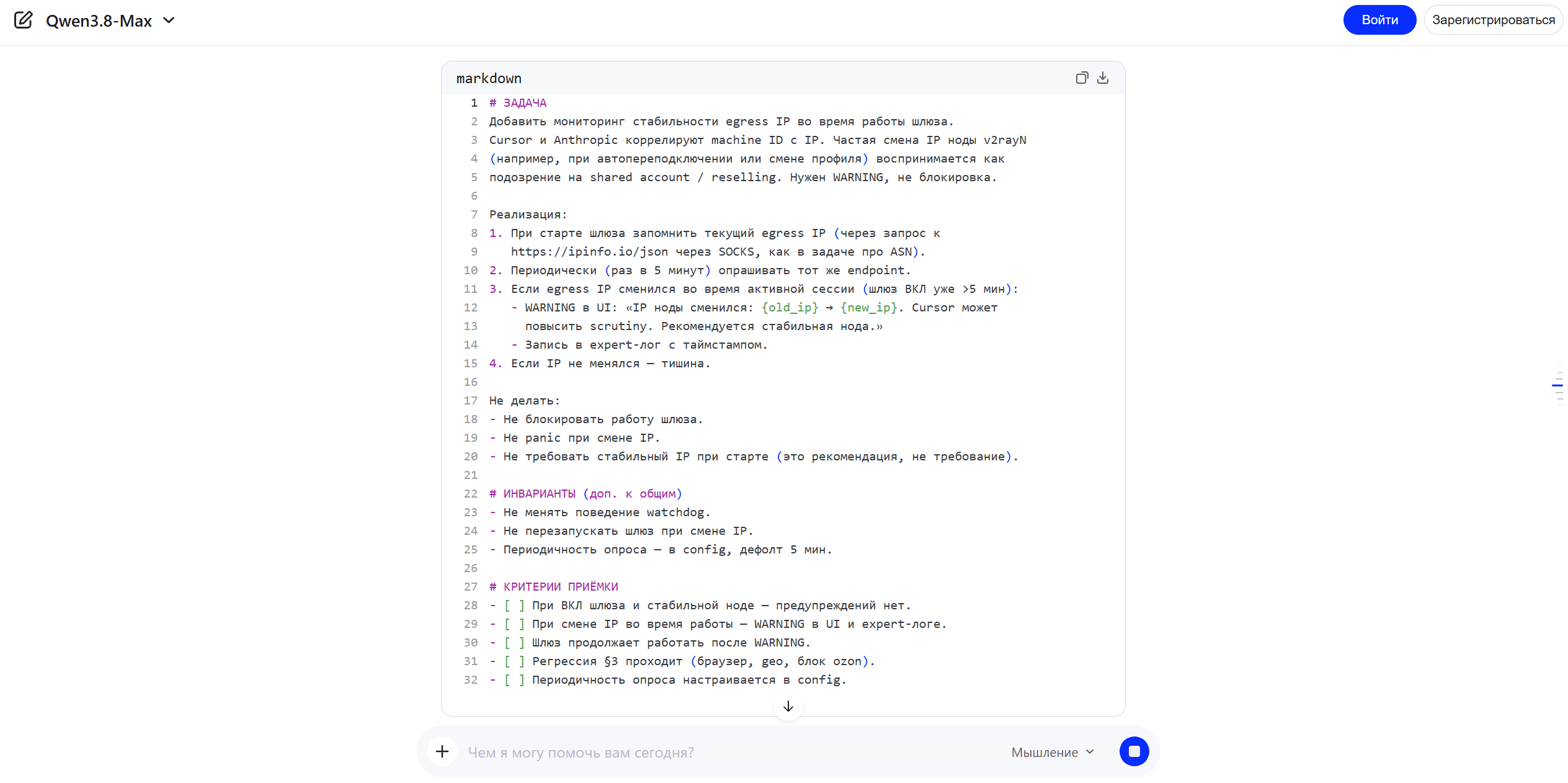The height and width of the screenshot is (783, 1568).
Task: Click the 'Запись в expert-лог с таймстампом.' line
Action: coord(639,345)
